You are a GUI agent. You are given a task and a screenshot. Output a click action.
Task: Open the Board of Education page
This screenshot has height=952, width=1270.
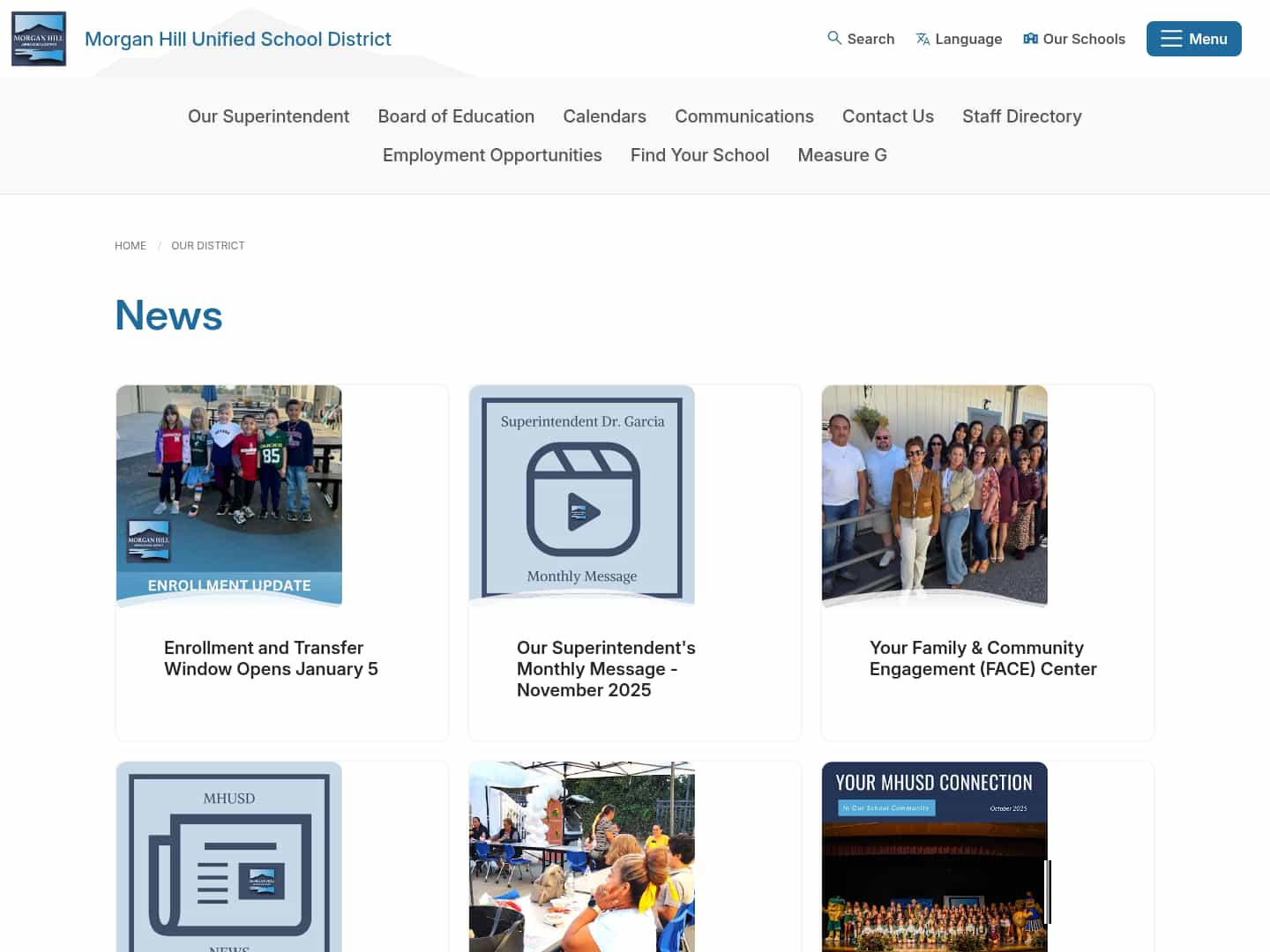click(x=456, y=115)
